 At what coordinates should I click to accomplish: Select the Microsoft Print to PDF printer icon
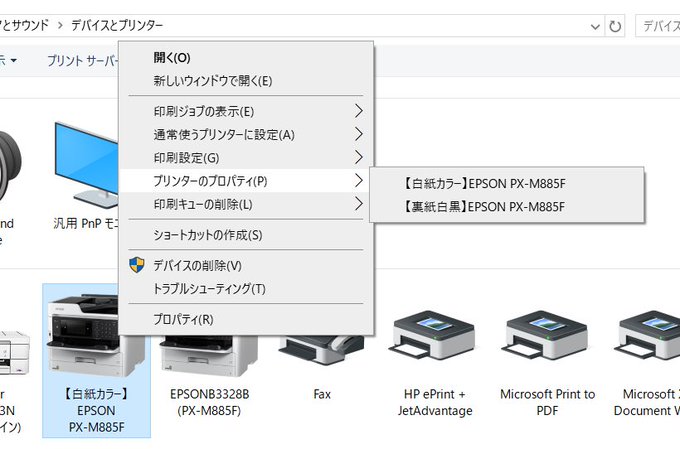(546, 335)
